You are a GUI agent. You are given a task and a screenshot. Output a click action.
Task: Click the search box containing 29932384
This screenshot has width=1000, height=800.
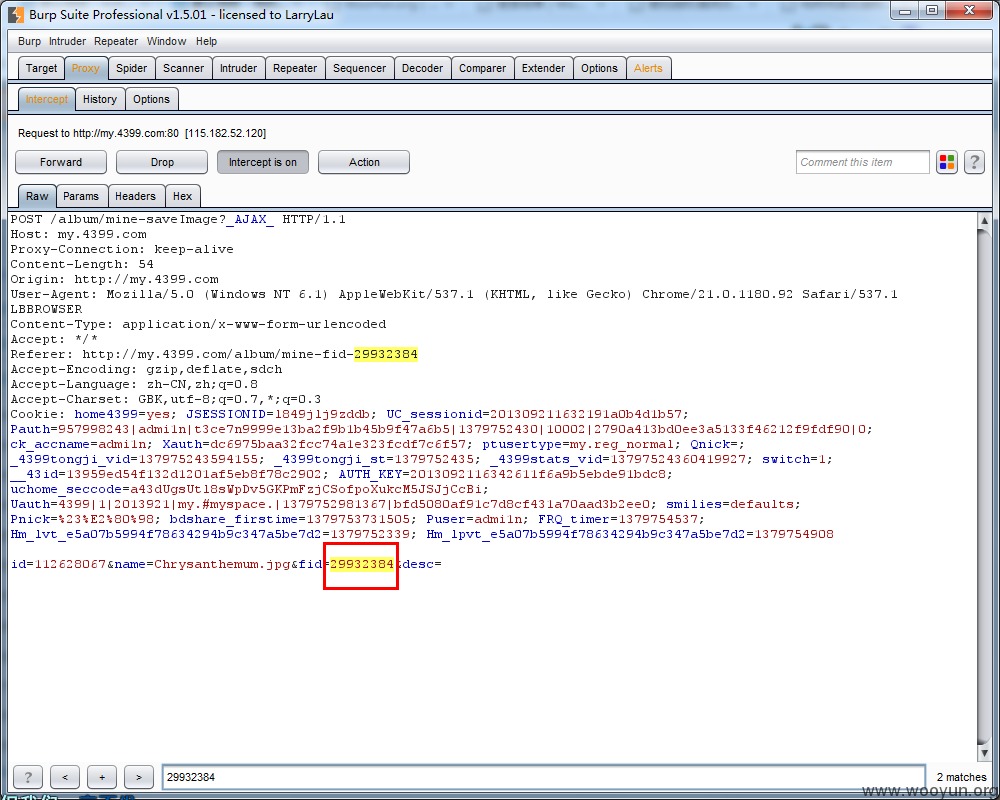click(x=543, y=777)
